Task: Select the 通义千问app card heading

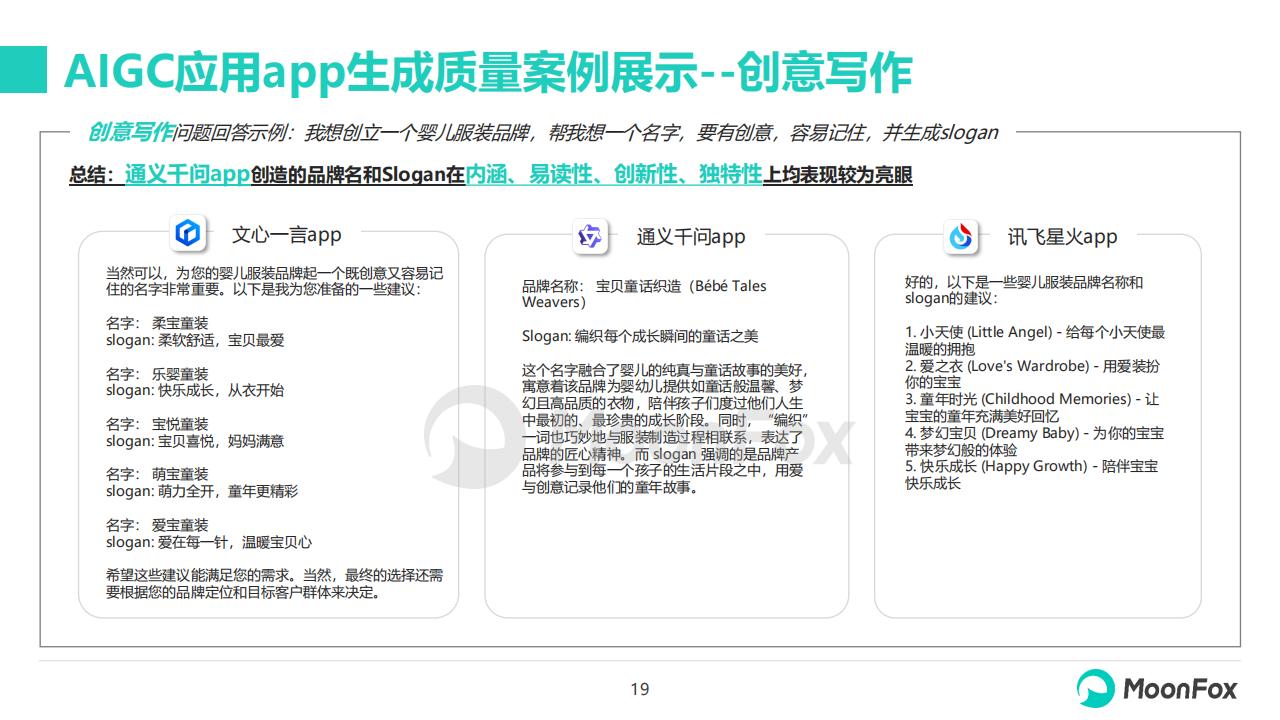Action: click(x=691, y=237)
